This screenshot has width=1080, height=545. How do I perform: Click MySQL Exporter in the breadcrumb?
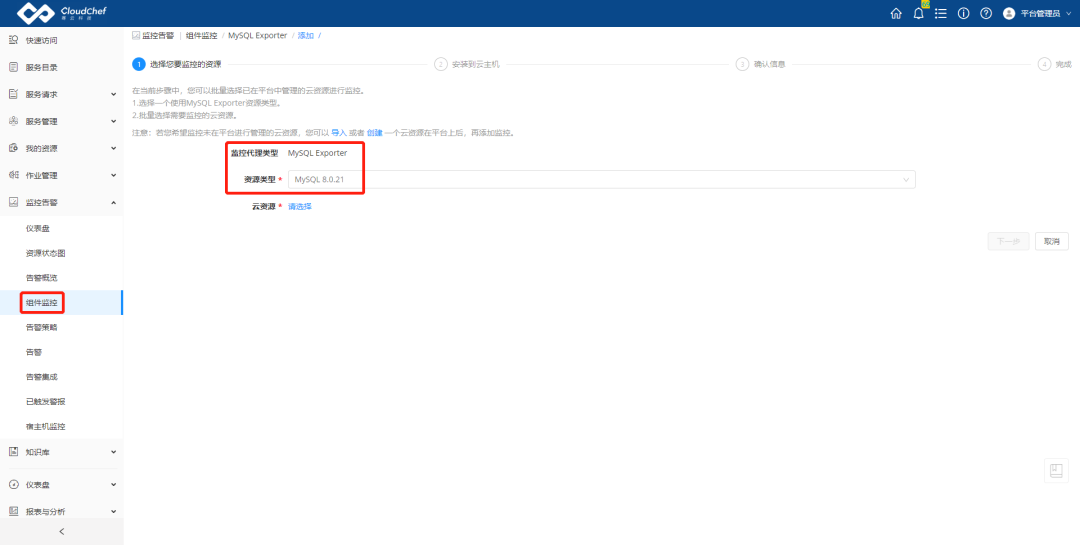point(258,35)
